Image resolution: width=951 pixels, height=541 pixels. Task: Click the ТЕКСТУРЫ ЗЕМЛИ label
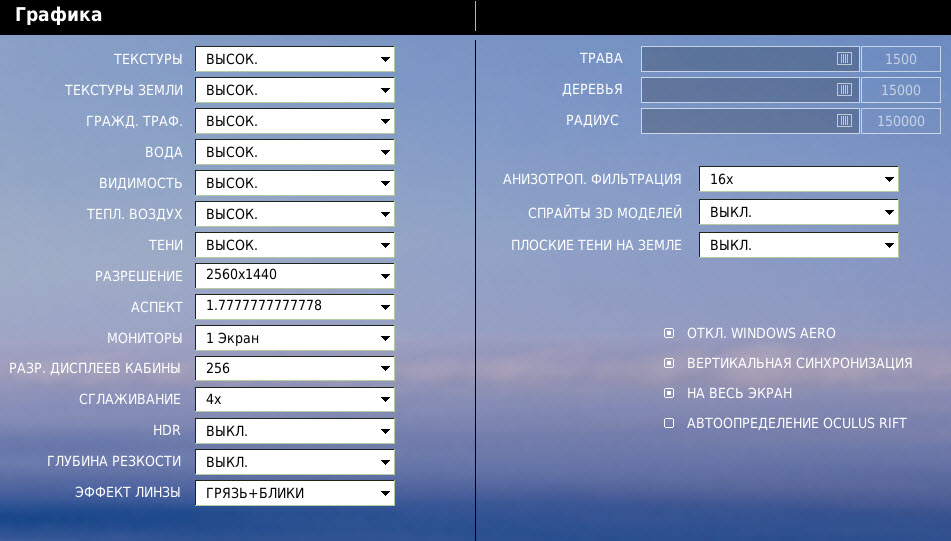[x=124, y=90]
